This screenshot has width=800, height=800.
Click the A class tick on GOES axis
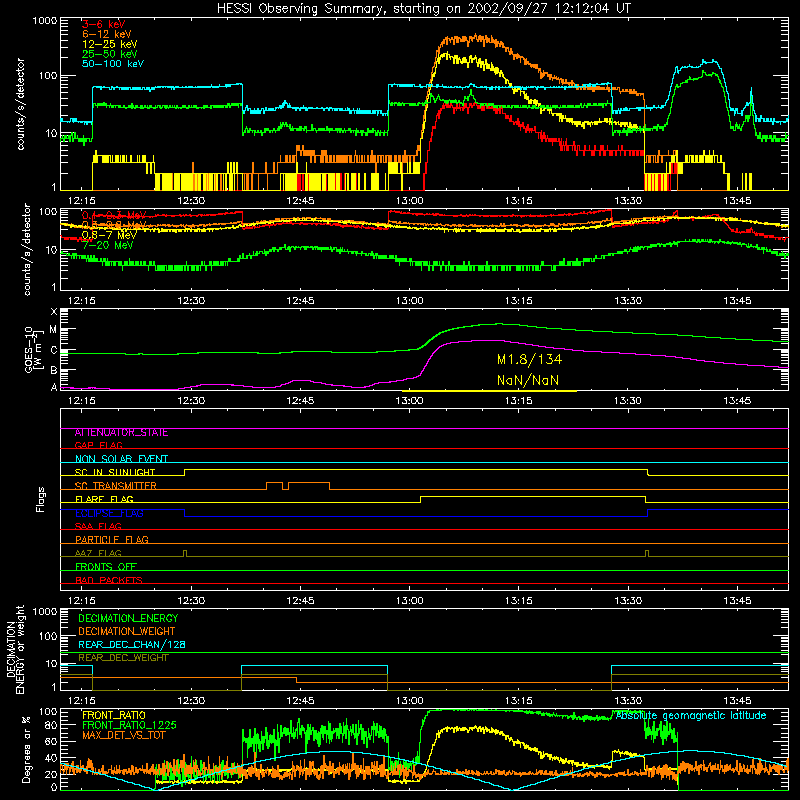point(54,387)
